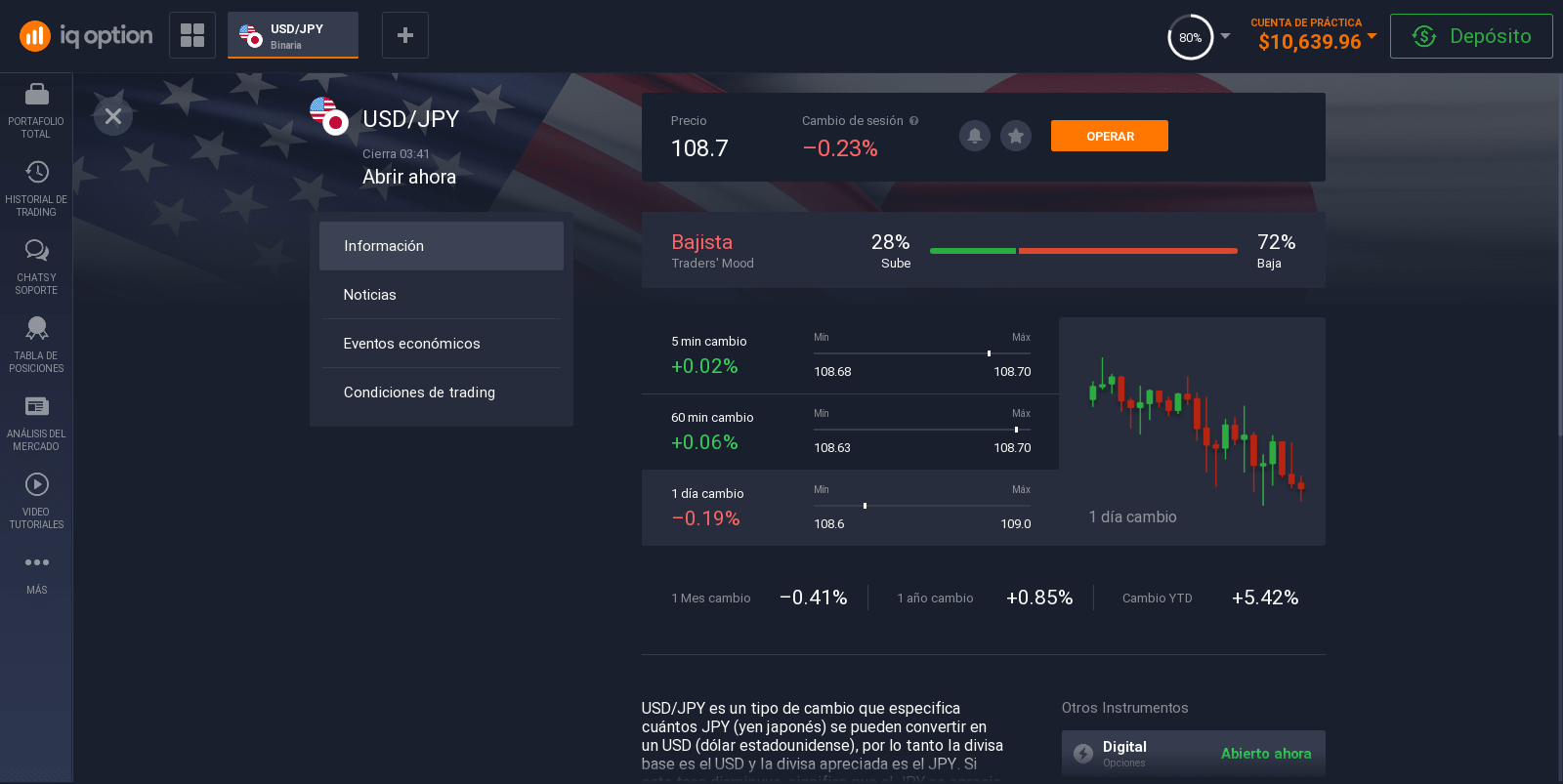1563x784 pixels.
Task: Expand the dropdown arrow beside 80%
Action: click(1225, 36)
